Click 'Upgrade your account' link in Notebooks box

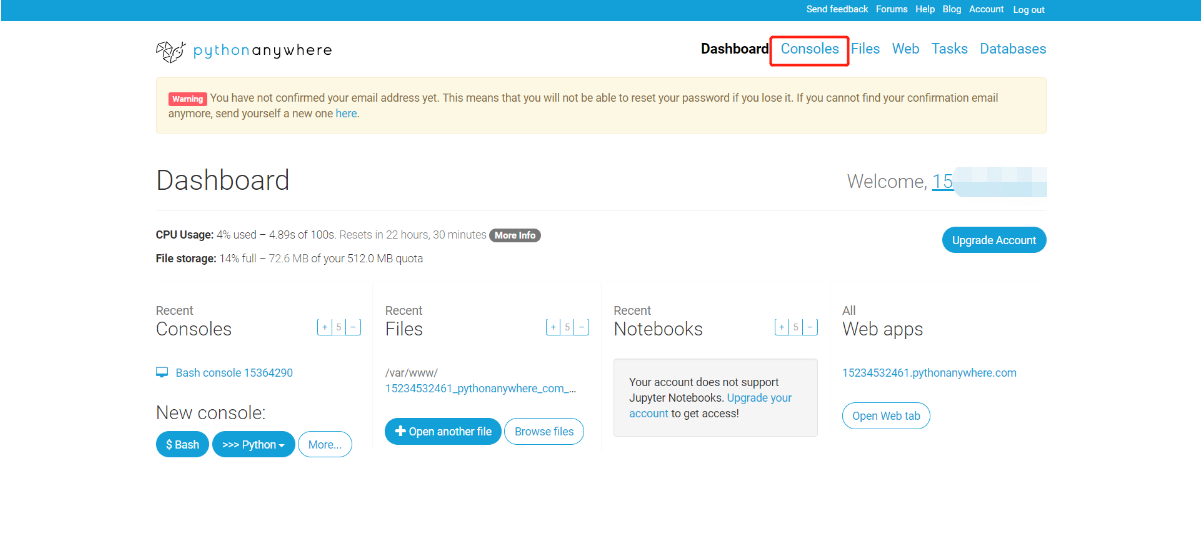710,405
